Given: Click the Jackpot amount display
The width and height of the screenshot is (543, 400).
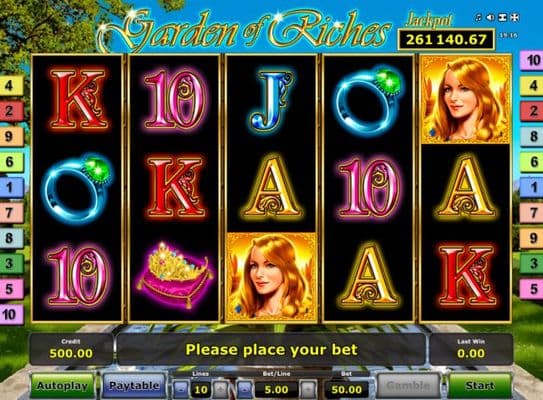Looking at the screenshot, I should coord(446,39).
